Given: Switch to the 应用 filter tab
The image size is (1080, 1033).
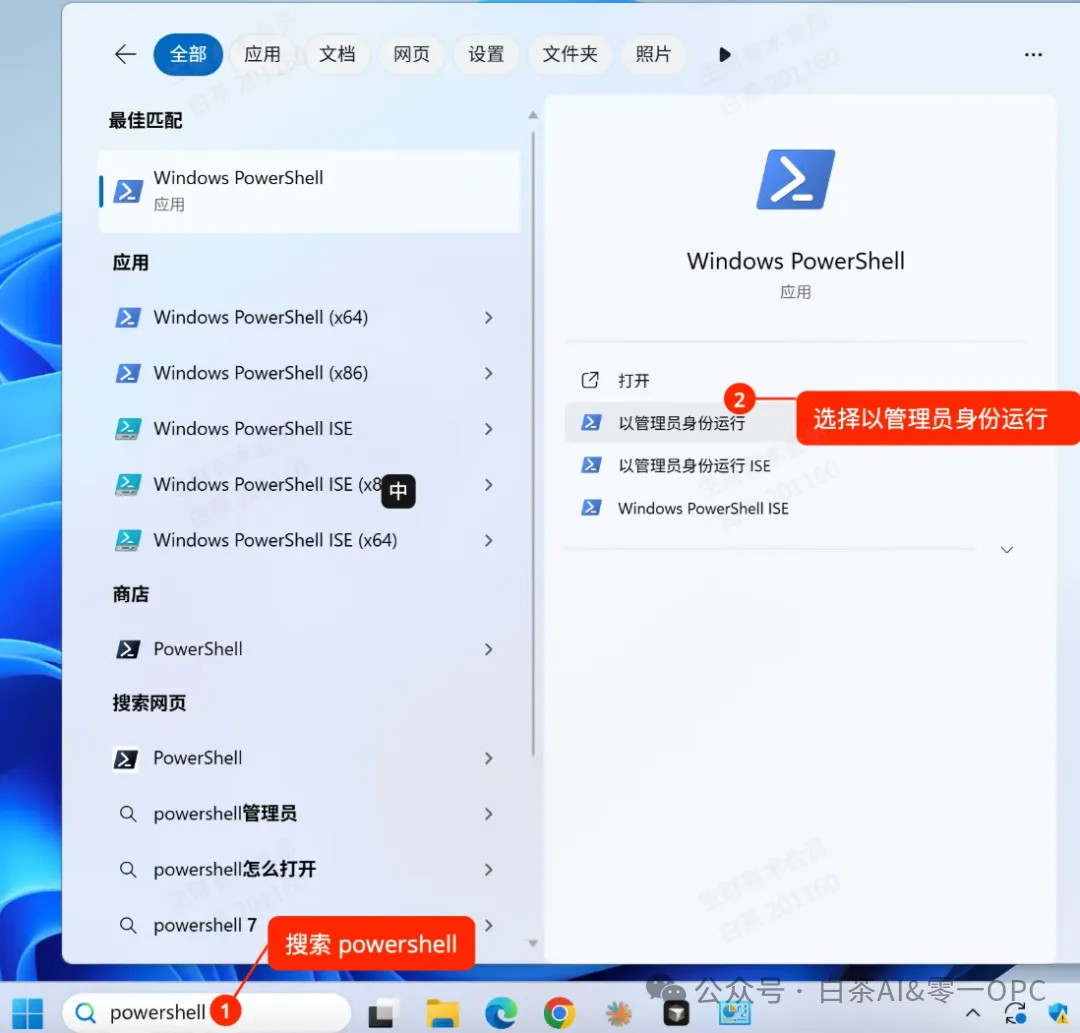Looking at the screenshot, I should 262,54.
